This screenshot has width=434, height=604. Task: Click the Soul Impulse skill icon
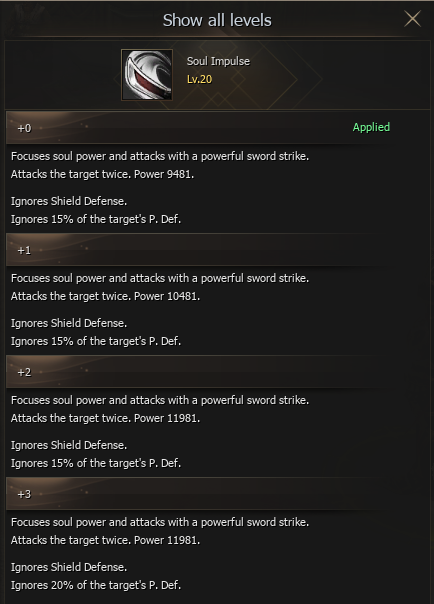pos(147,75)
